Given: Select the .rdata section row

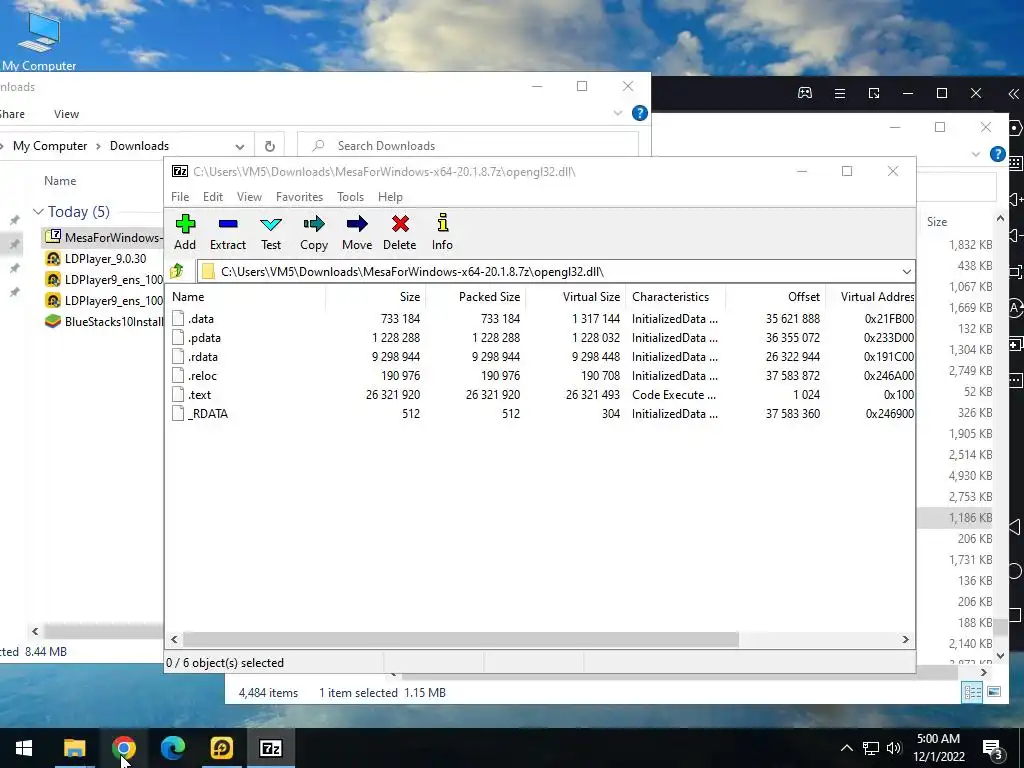Looking at the screenshot, I should (539, 357).
